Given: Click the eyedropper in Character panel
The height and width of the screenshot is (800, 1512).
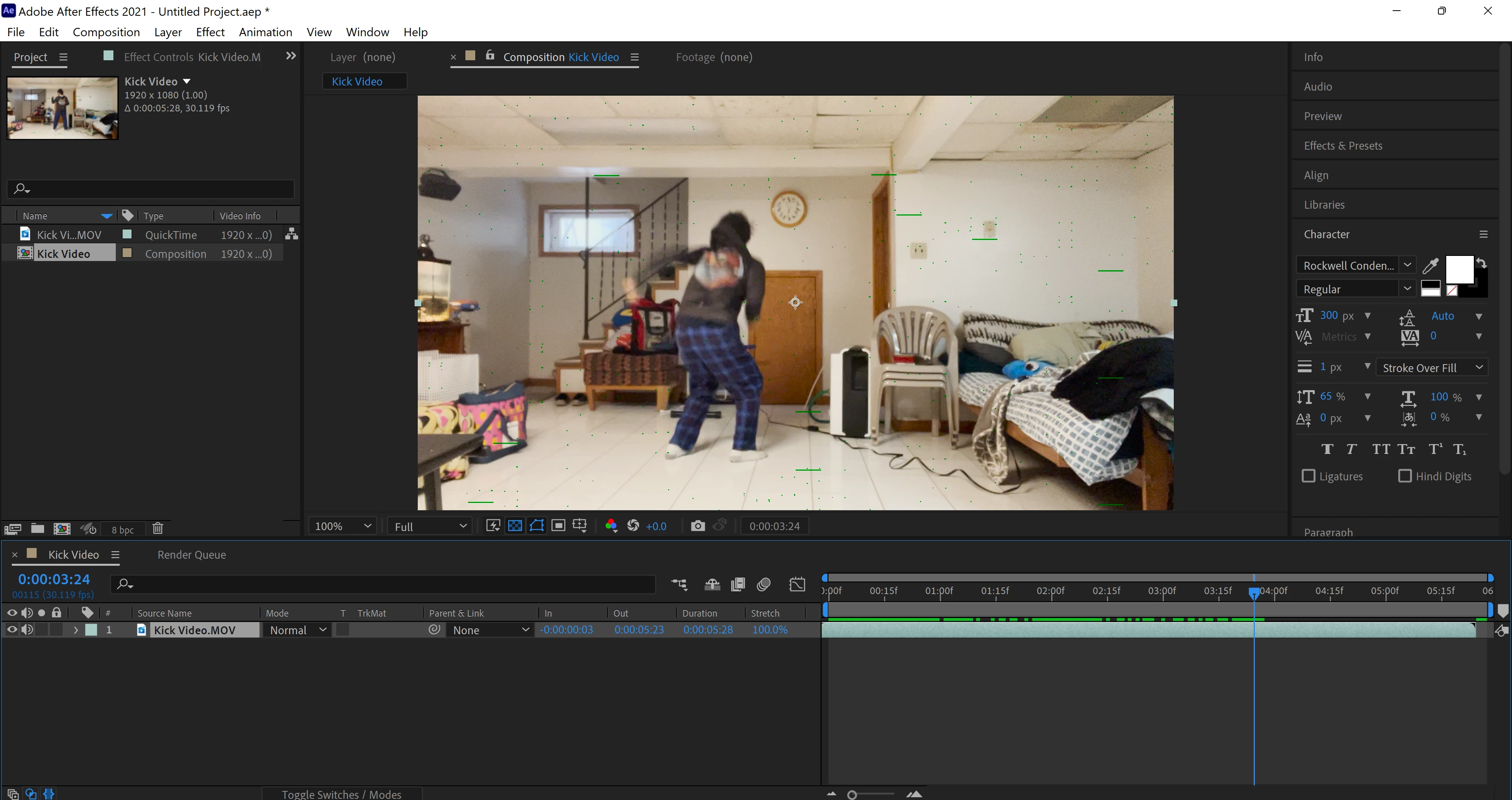Looking at the screenshot, I should coord(1430,266).
